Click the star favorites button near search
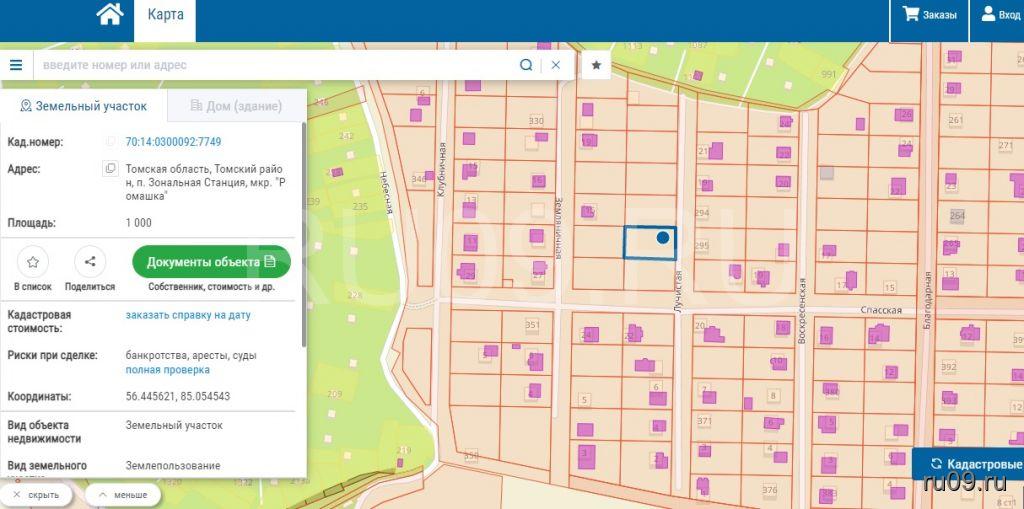1024x509 pixels. pyautogui.click(x=596, y=65)
